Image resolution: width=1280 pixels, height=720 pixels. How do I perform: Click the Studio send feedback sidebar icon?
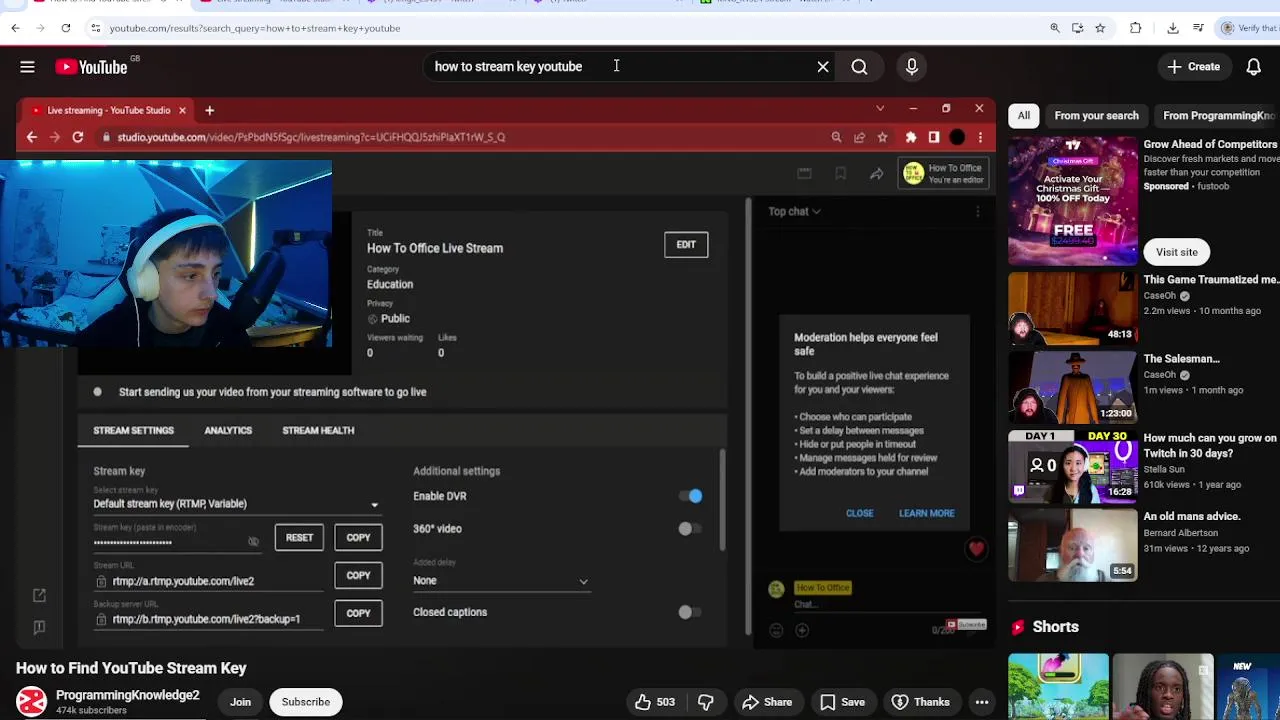39,627
